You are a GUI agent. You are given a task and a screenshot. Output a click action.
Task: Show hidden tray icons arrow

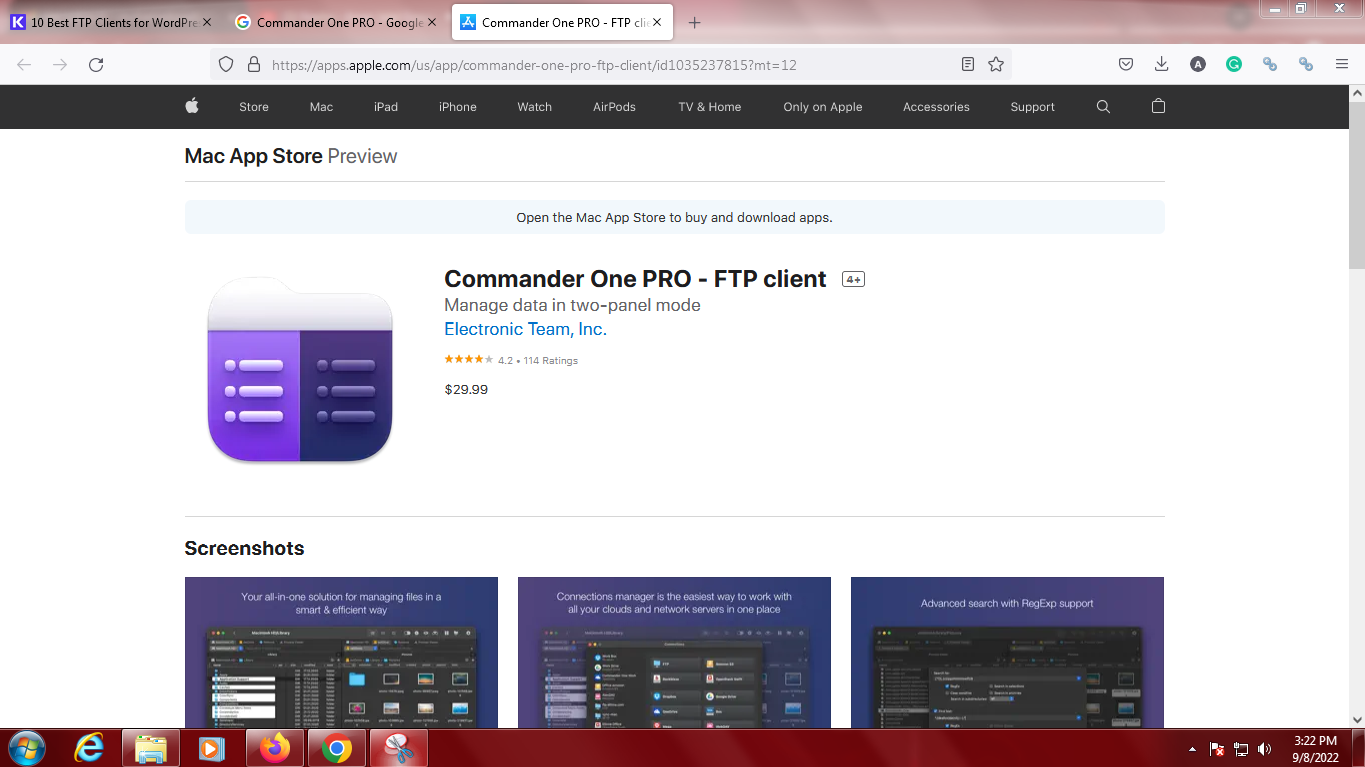tap(1192, 749)
